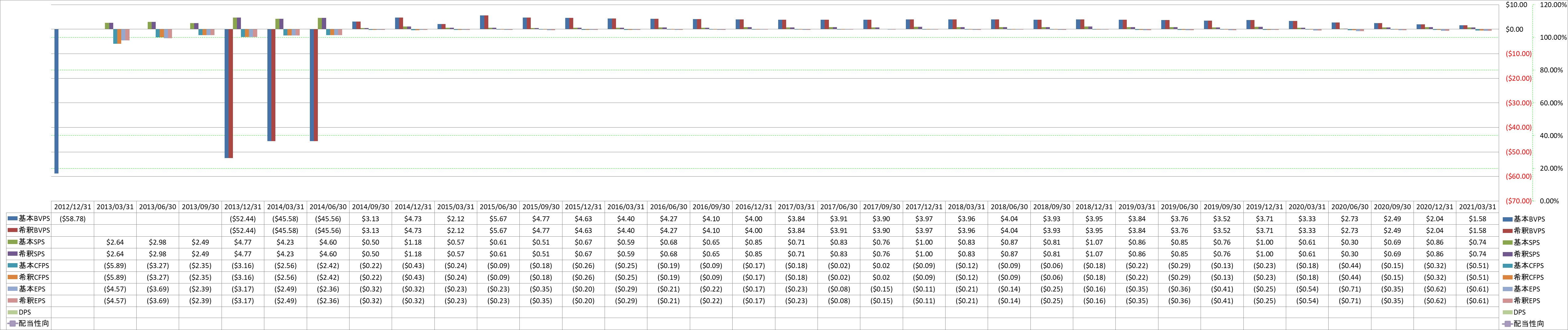Click the 2017/09/30 date column header

click(x=882, y=207)
